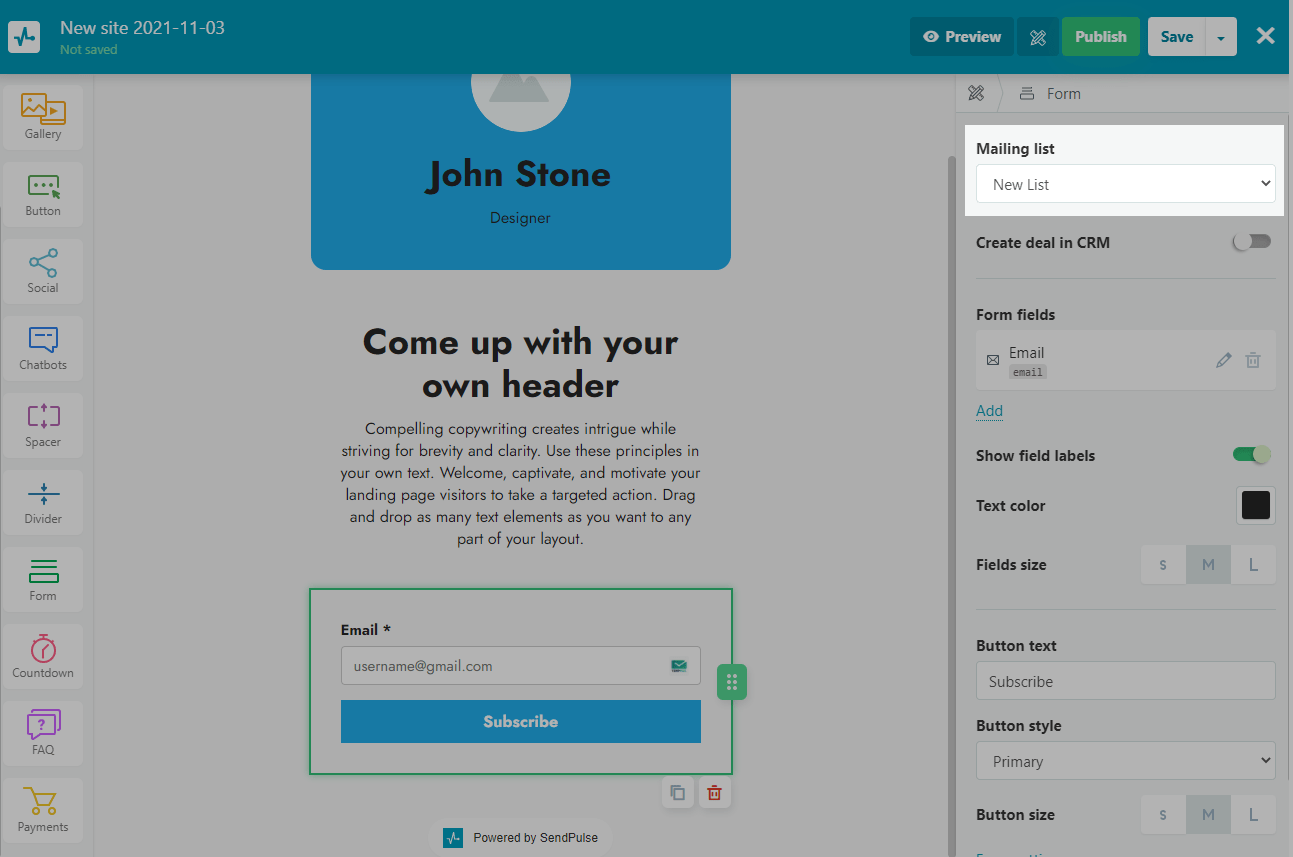Open the Text color swatch

click(1256, 505)
